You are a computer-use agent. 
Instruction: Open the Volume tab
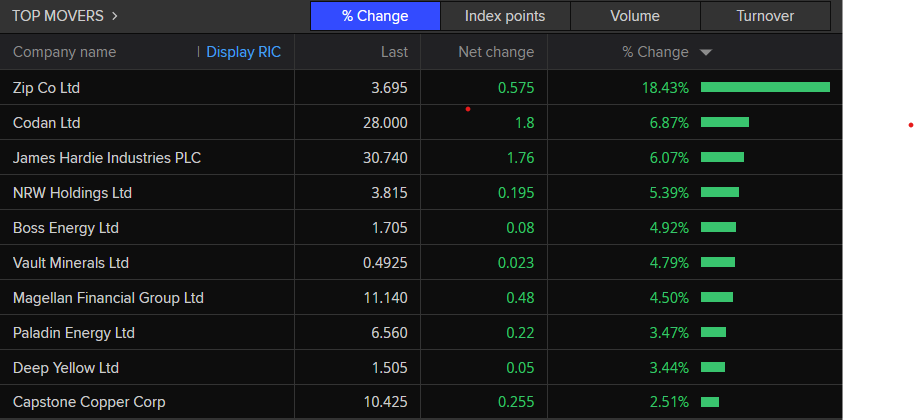tap(635, 16)
